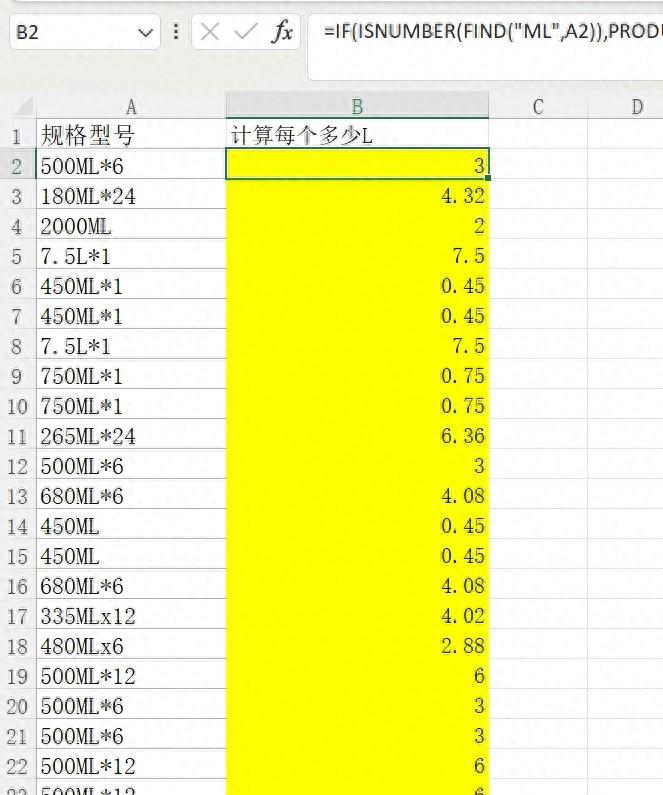Click the Enter checkmark formula icon
This screenshot has height=795, width=663.
pyautogui.click(x=245, y=32)
